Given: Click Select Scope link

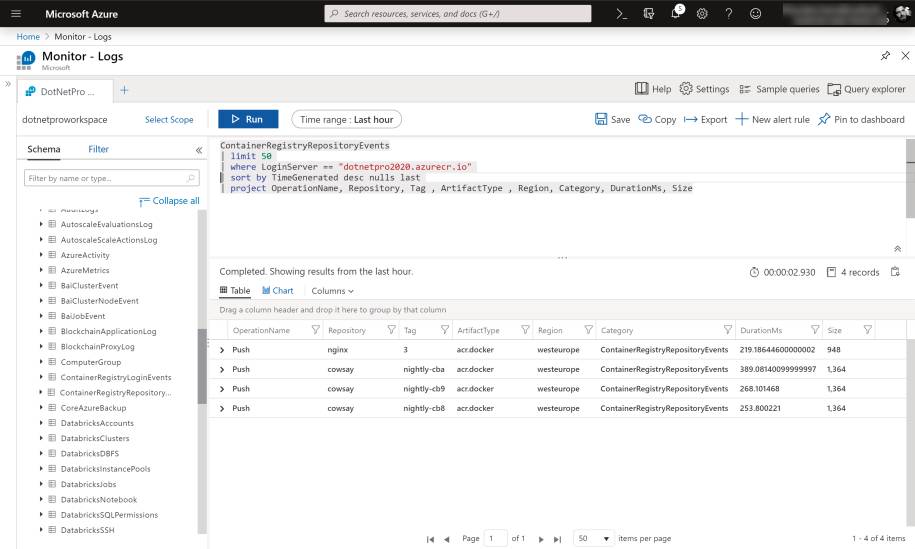Looking at the screenshot, I should pyautogui.click(x=169, y=119).
